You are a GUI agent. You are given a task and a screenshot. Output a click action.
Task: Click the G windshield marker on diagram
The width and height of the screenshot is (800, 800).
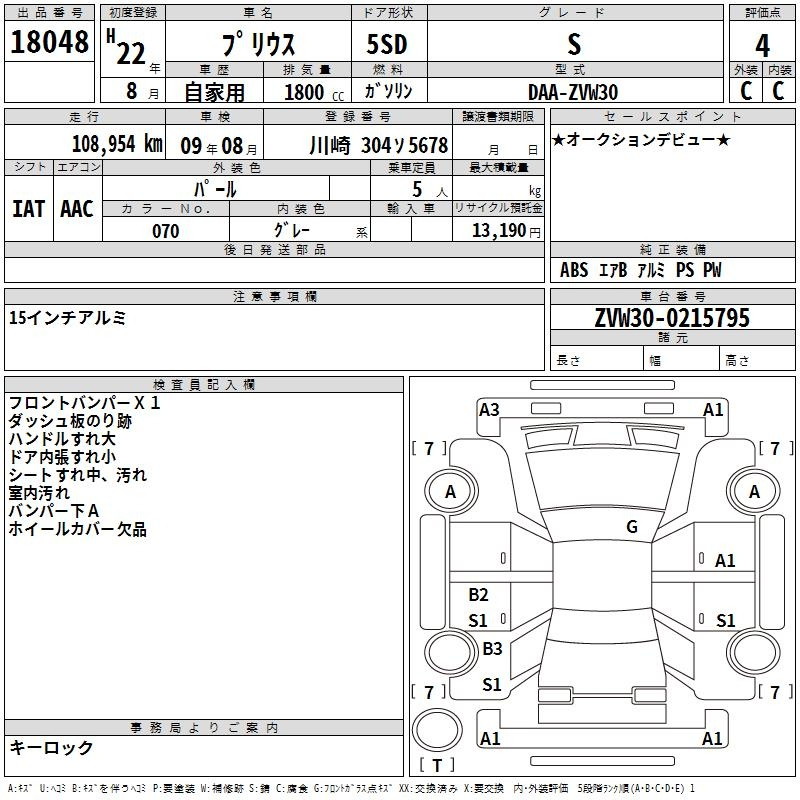click(x=631, y=527)
